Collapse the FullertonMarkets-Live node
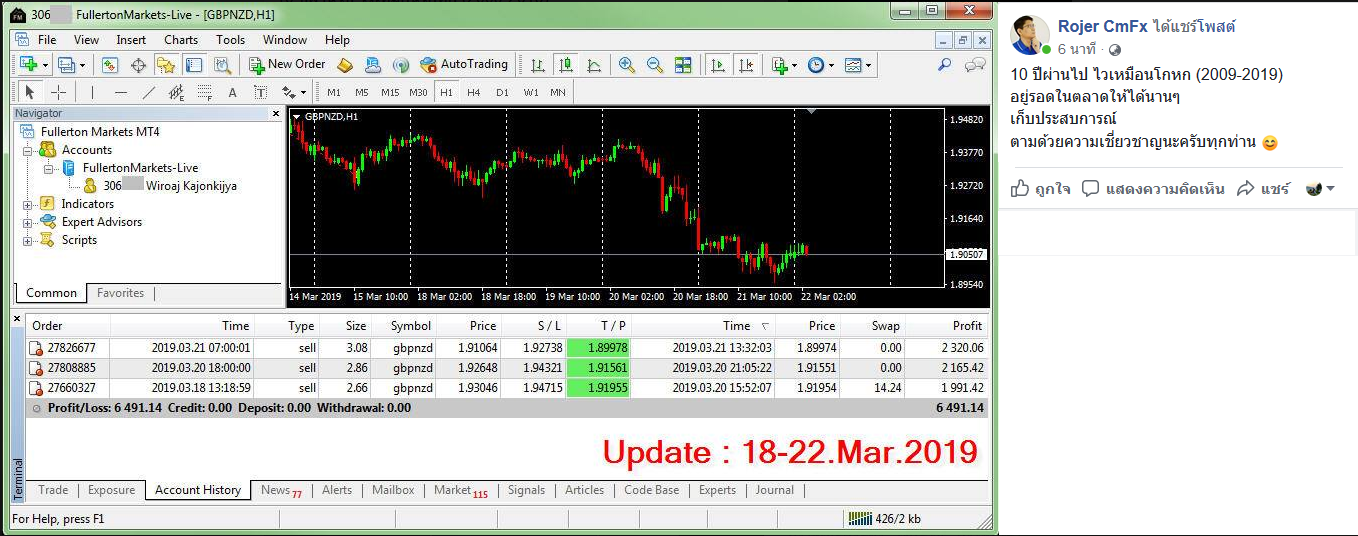Viewport: 1358px width, 536px height. (x=48, y=168)
